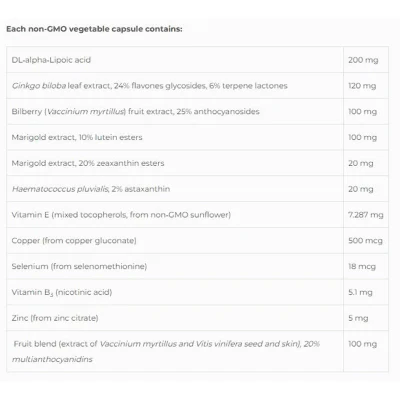Click the Fruit blend multianthocyanidins row
The width and height of the screenshot is (400, 400).
click(197, 351)
